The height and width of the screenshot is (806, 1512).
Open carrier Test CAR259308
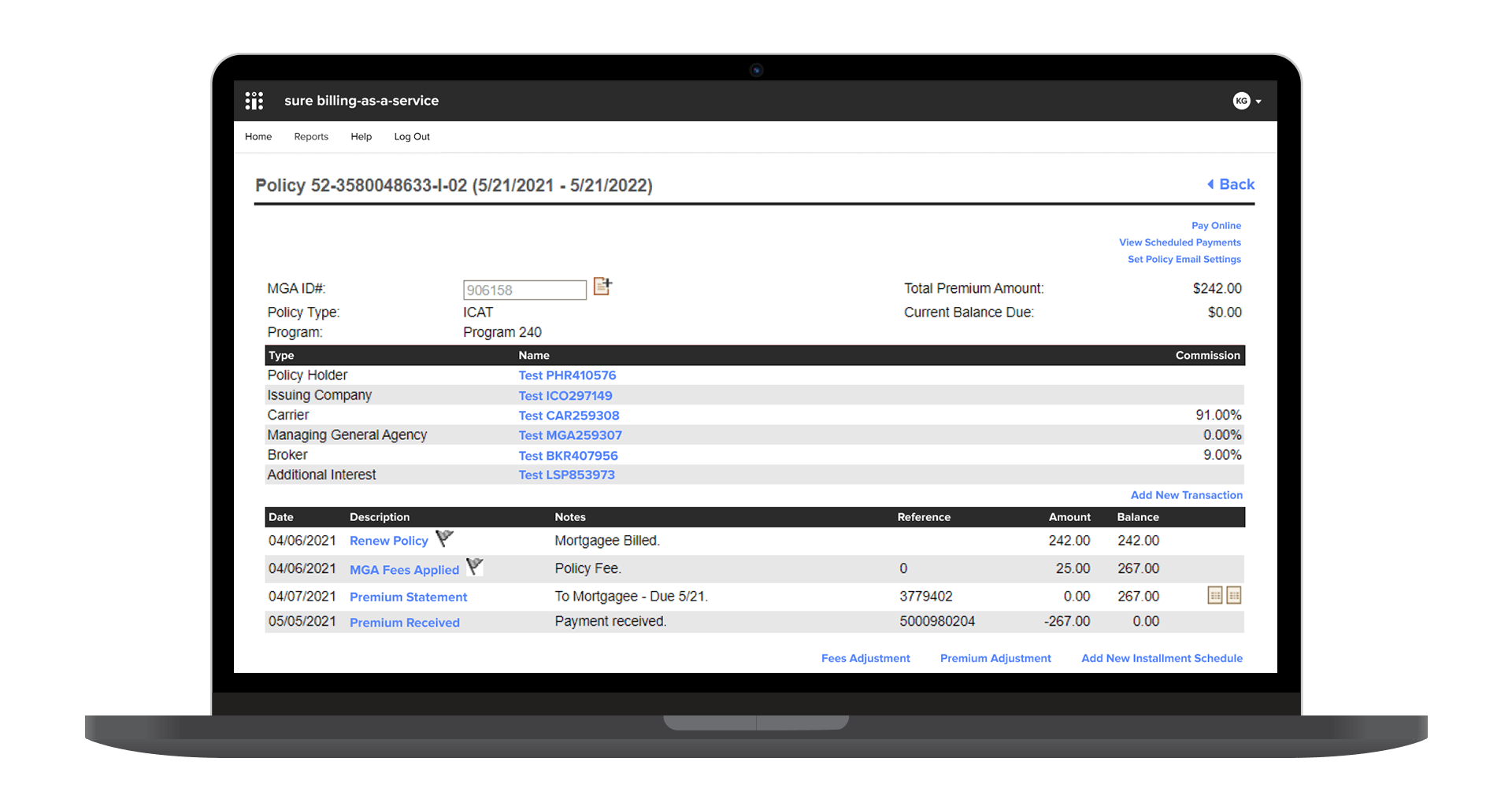[569, 416]
